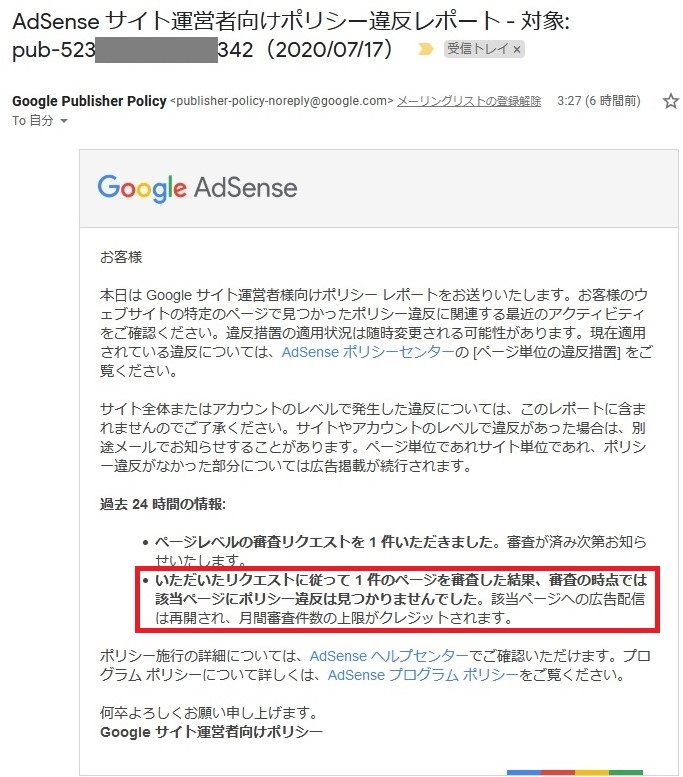This screenshot has width=683, height=777.
Task: Remove the 受信トレイ label with its x
Action: 517,50
